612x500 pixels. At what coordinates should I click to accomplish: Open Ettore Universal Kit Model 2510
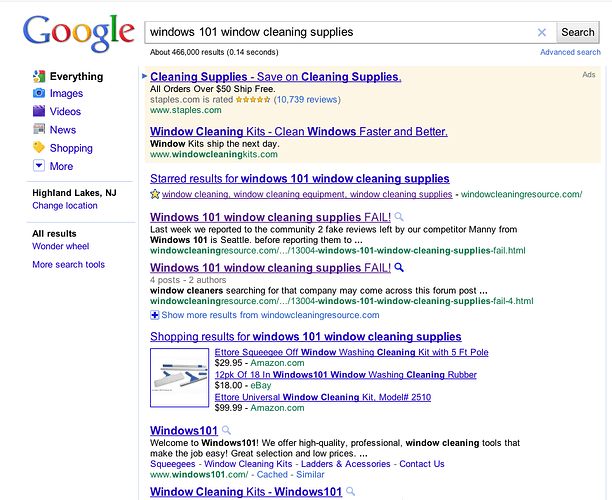click(323, 397)
